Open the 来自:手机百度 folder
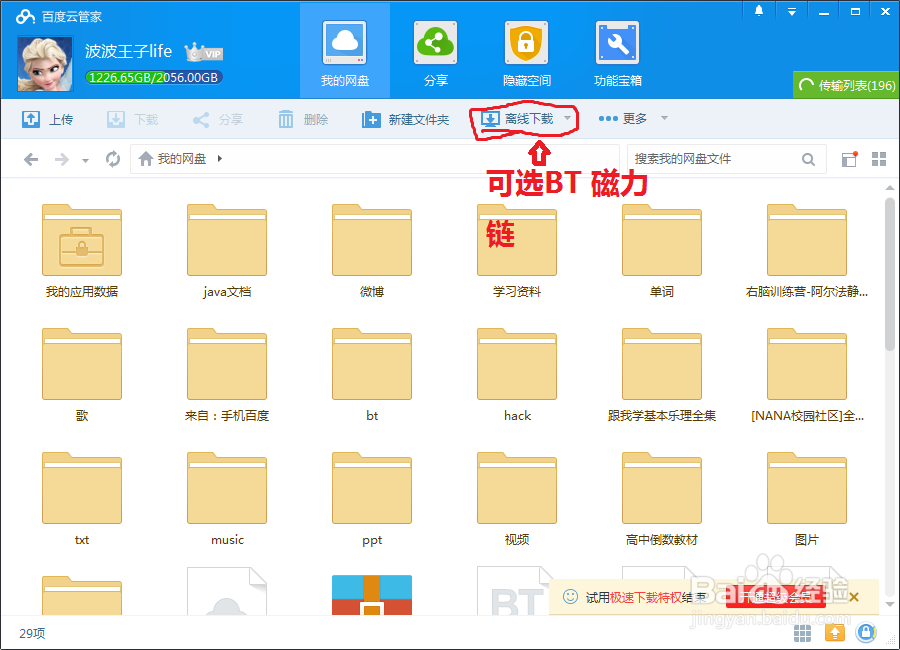This screenshot has width=900, height=650. click(227, 375)
